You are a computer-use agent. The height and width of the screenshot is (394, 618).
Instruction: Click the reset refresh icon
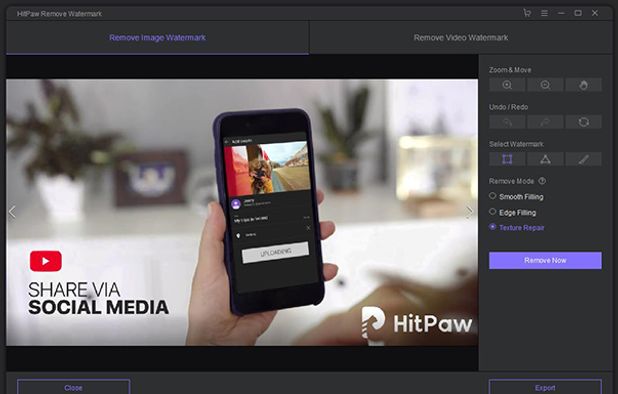pyautogui.click(x=583, y=122)
